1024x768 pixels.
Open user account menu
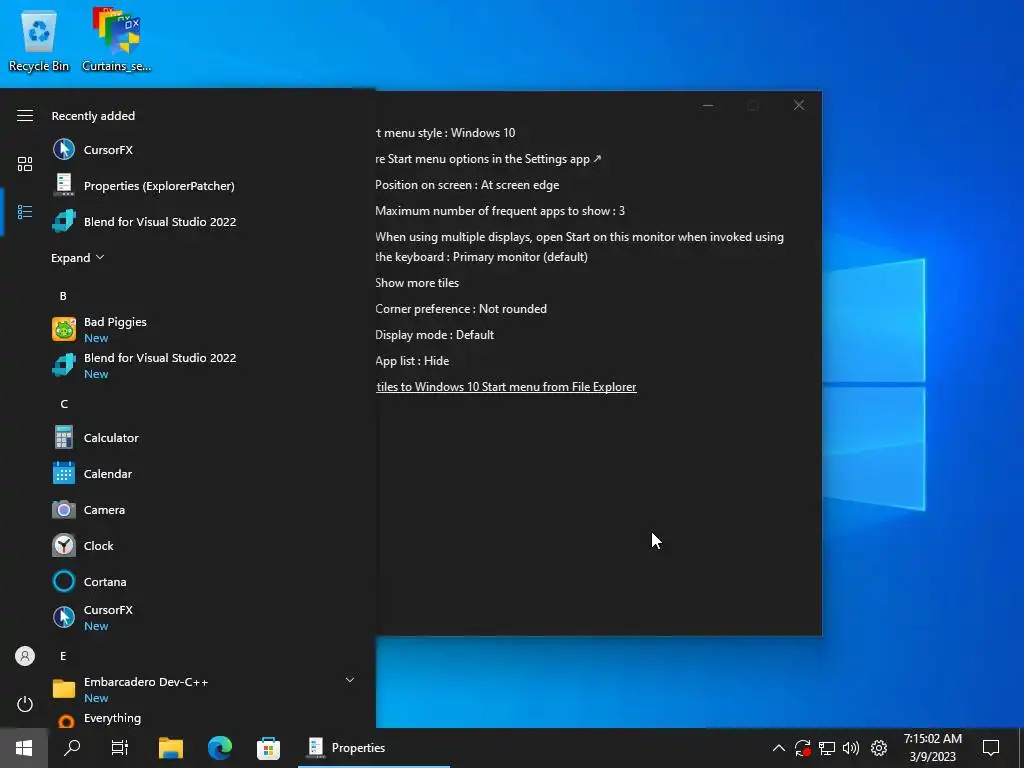click(x=25, y=656)
